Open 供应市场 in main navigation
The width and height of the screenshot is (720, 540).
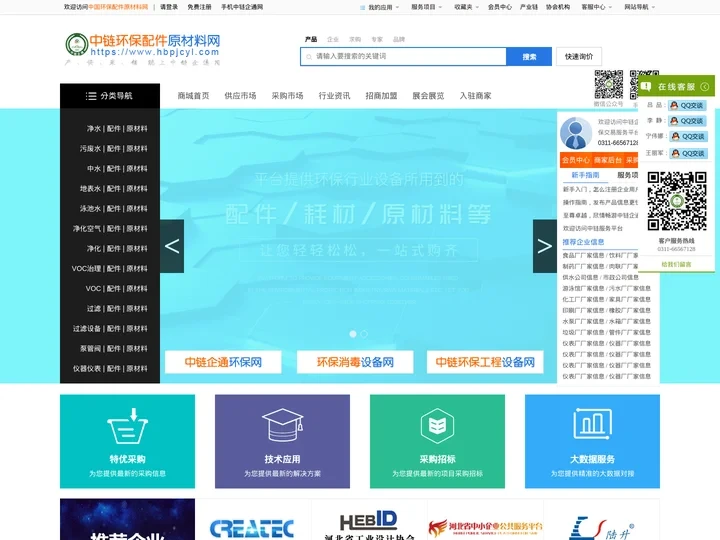pos(240,96)
